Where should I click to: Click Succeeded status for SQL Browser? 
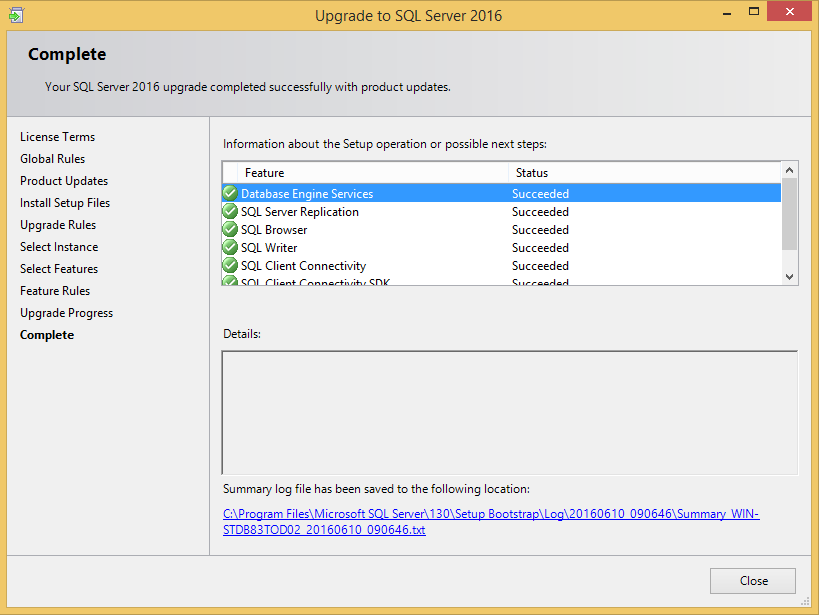point(540,230)
